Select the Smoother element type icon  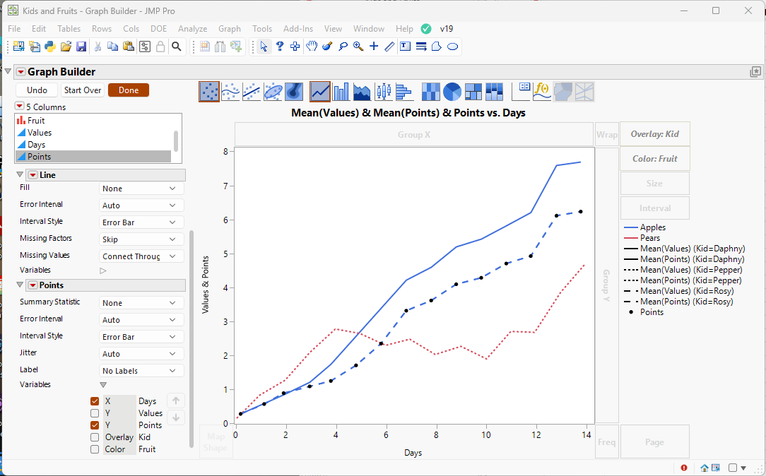[x=231, y=91]
